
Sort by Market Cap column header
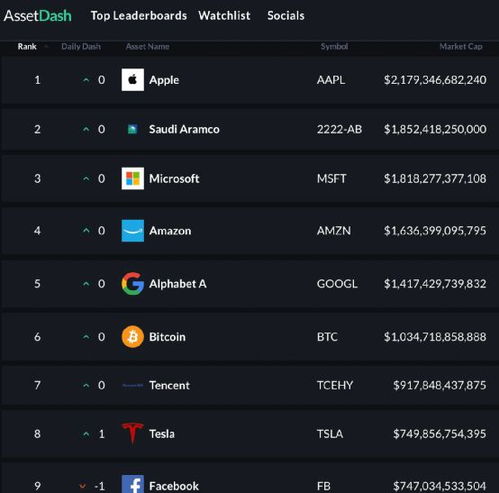(x=461, y=47)
